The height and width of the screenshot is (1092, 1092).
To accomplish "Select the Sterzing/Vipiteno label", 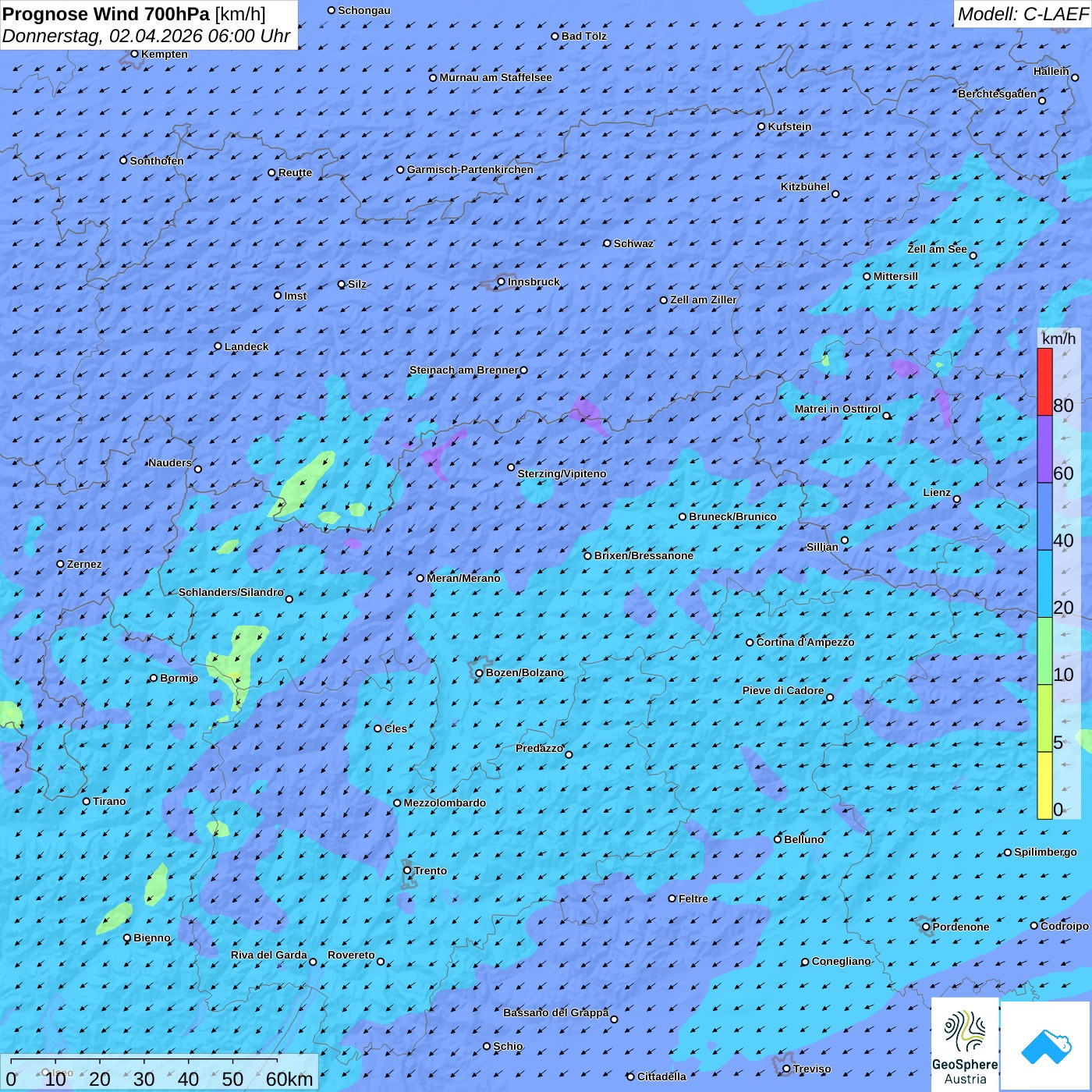I will tap(562, 473).
